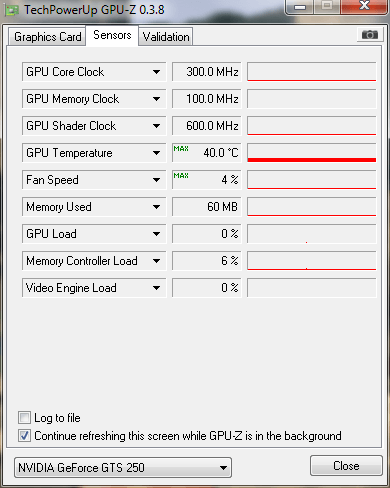Viewport: 390px width, 488px height.
Task: Click the green MAX indicator on Fan Speed
Action: pos(181,176)
